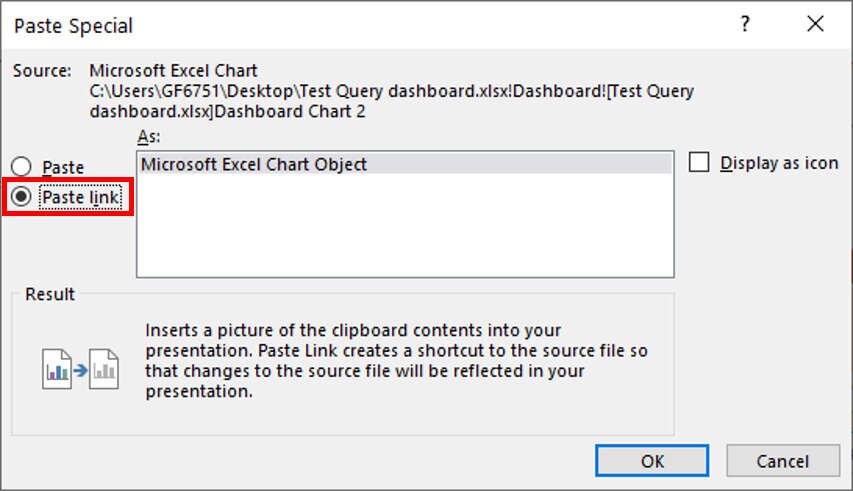
Task: Click the paste link result preview icon
Action: [x=80, y=369]
